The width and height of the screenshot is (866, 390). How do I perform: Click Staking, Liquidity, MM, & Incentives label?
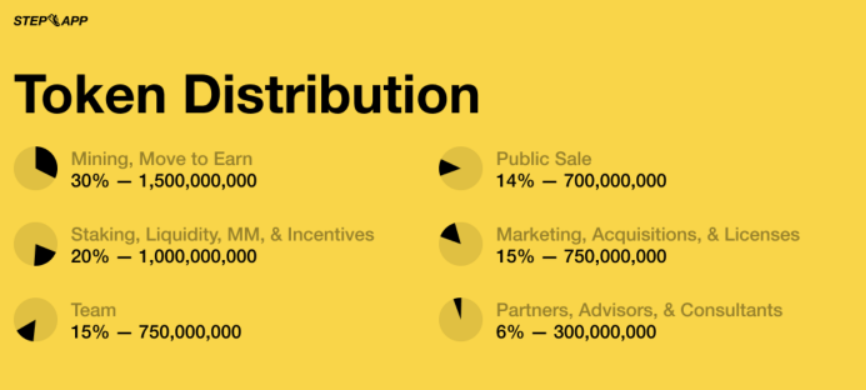pyautogui.click(x=223, y=235)
